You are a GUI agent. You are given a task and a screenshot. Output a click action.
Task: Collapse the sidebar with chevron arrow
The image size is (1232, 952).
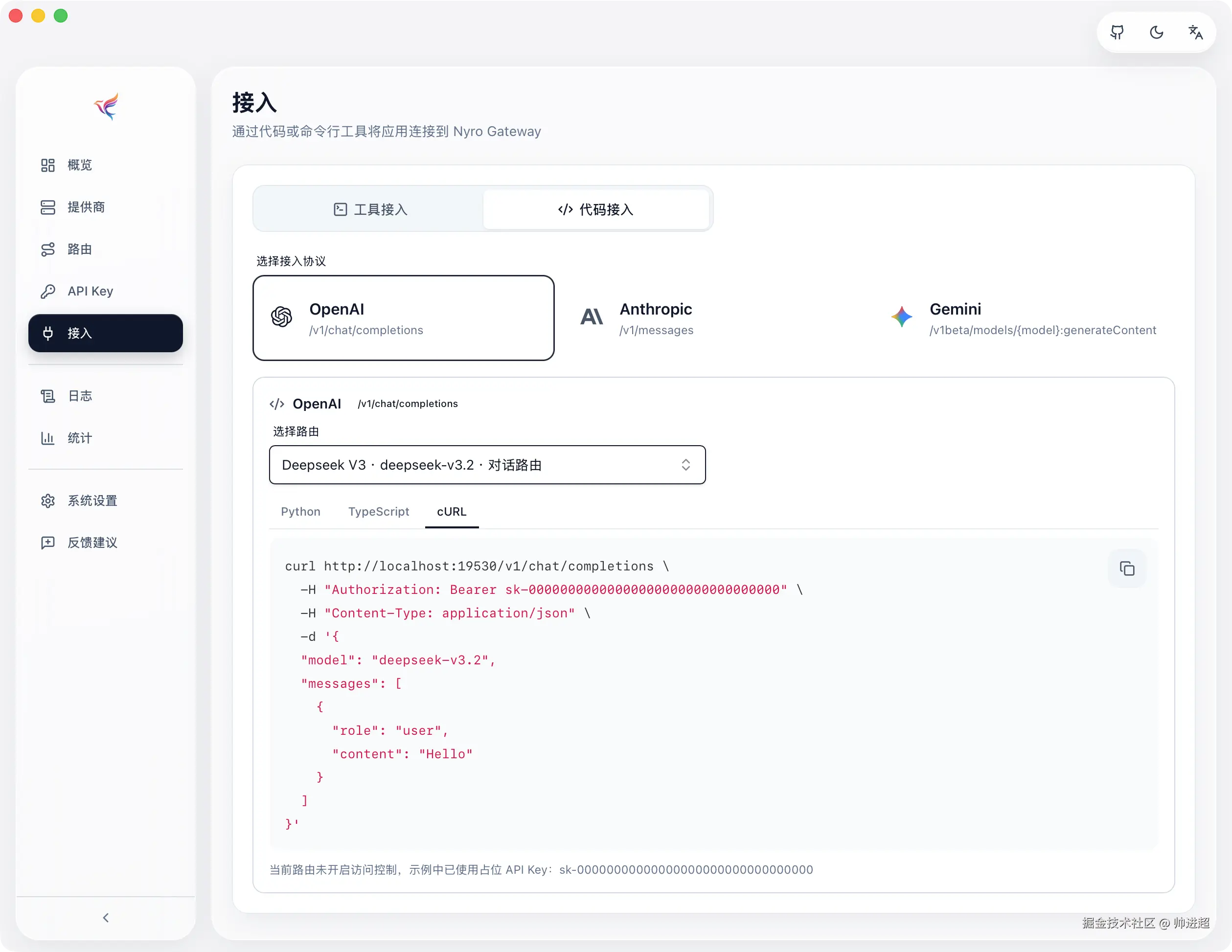tap(106, 918)
